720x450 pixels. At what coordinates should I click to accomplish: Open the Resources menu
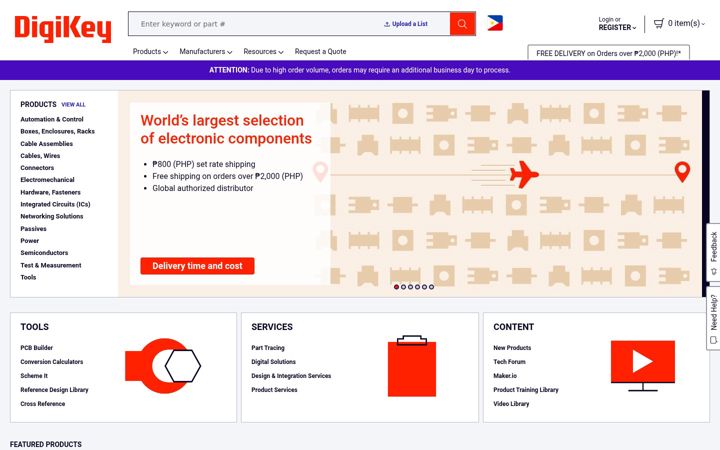(263, 51)
